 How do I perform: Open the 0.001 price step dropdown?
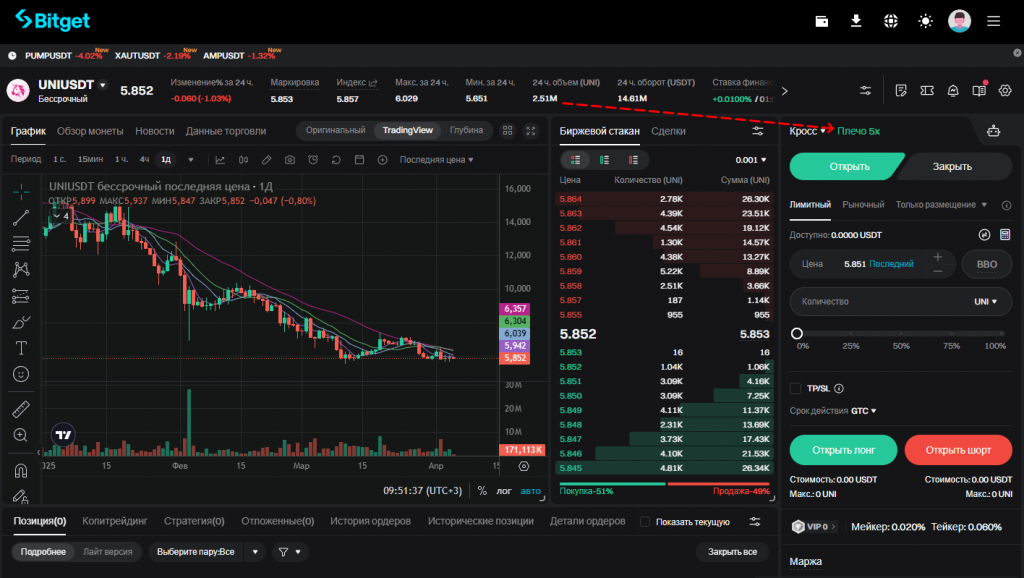[x=750, y=160]
